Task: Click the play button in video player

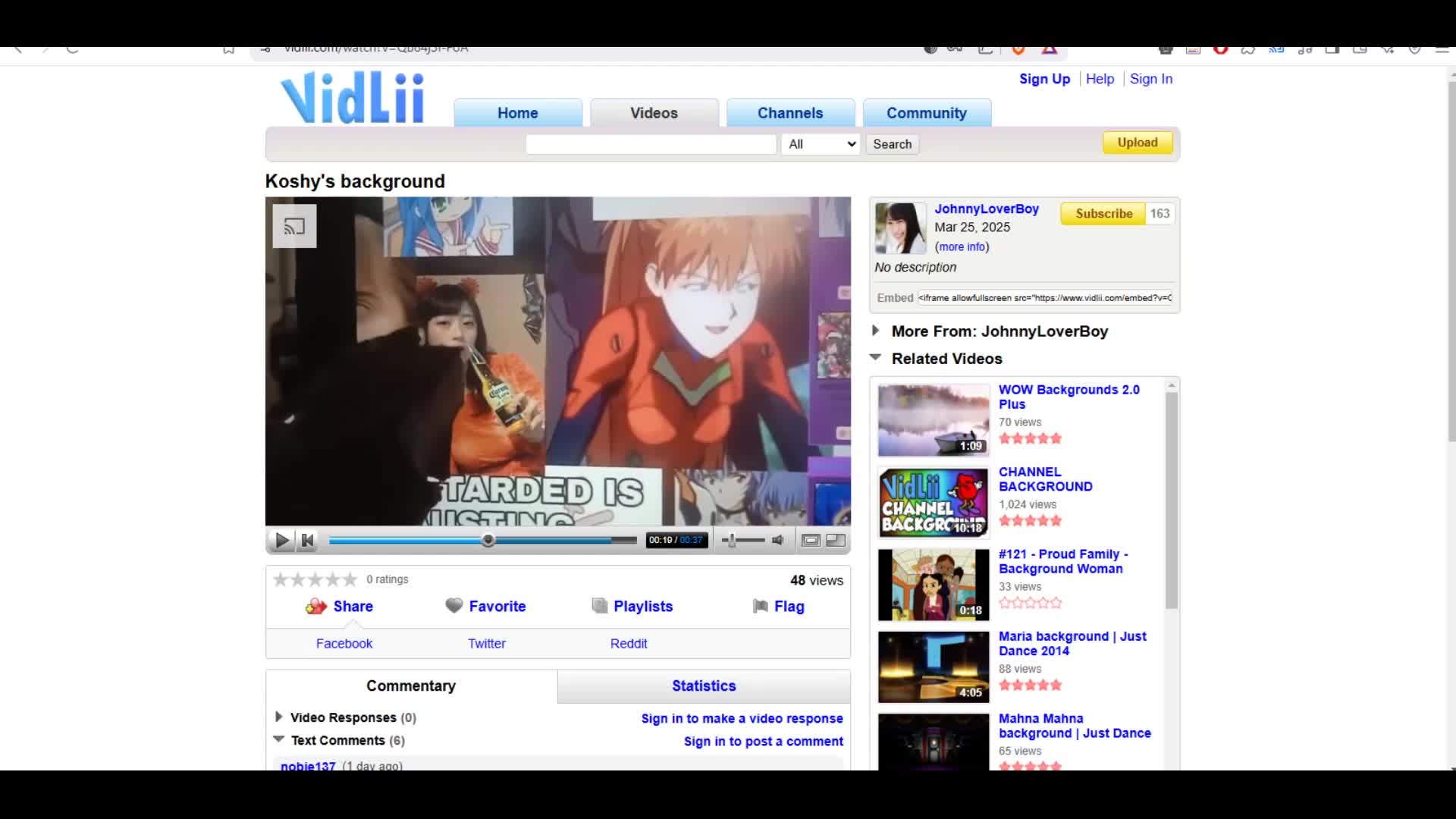Action: pos(281,540)
